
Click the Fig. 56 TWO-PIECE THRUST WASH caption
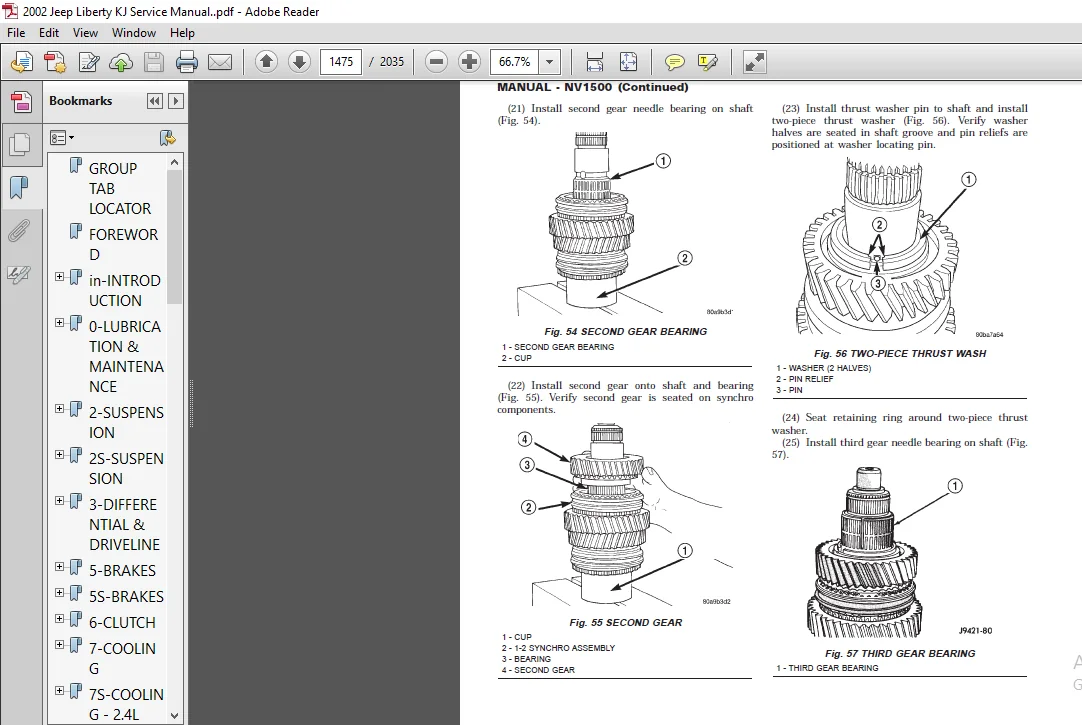point(900,353)
